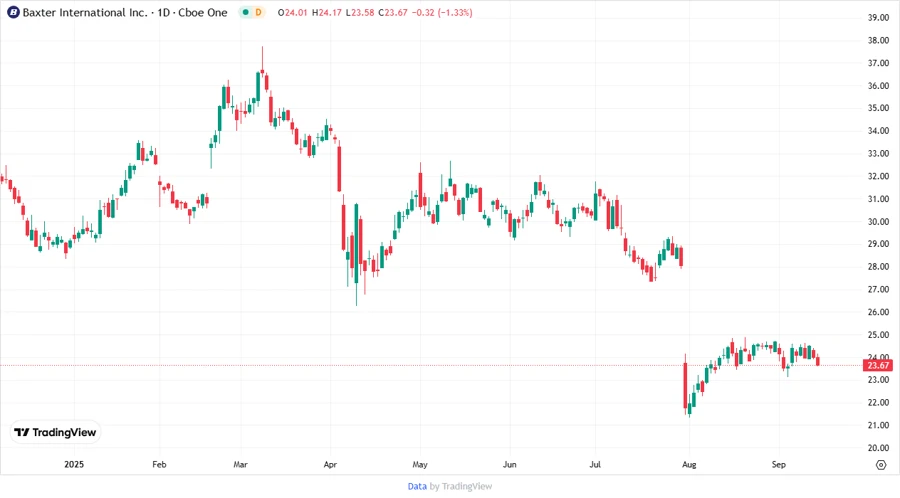Image resolution: width=900 pixels, height=498 pixels.
Task: Click the Feb label on time axis
Action: click(x=159, y=464)
